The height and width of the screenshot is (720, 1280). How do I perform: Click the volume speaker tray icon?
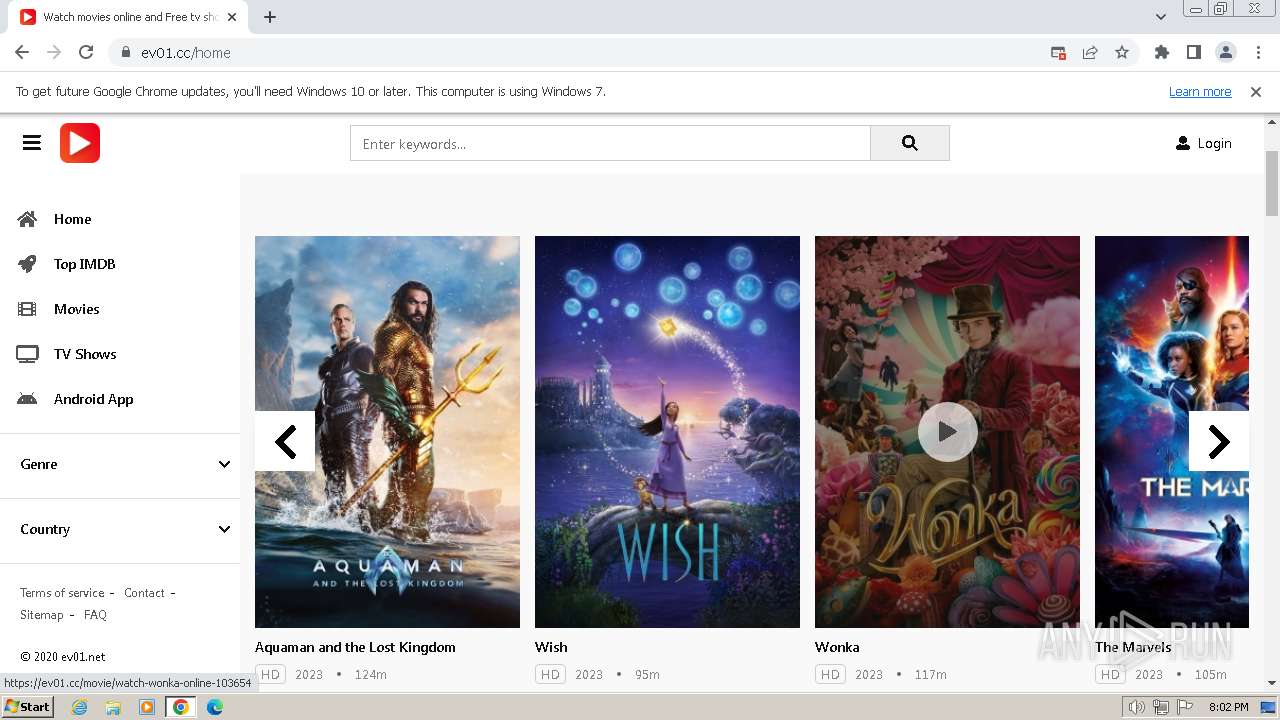pos(1137,707)
